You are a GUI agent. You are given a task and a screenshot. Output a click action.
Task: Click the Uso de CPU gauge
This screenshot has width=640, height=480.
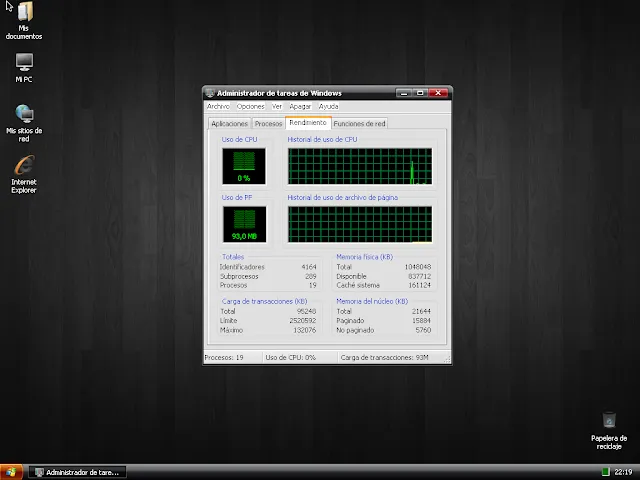(244, 166)
